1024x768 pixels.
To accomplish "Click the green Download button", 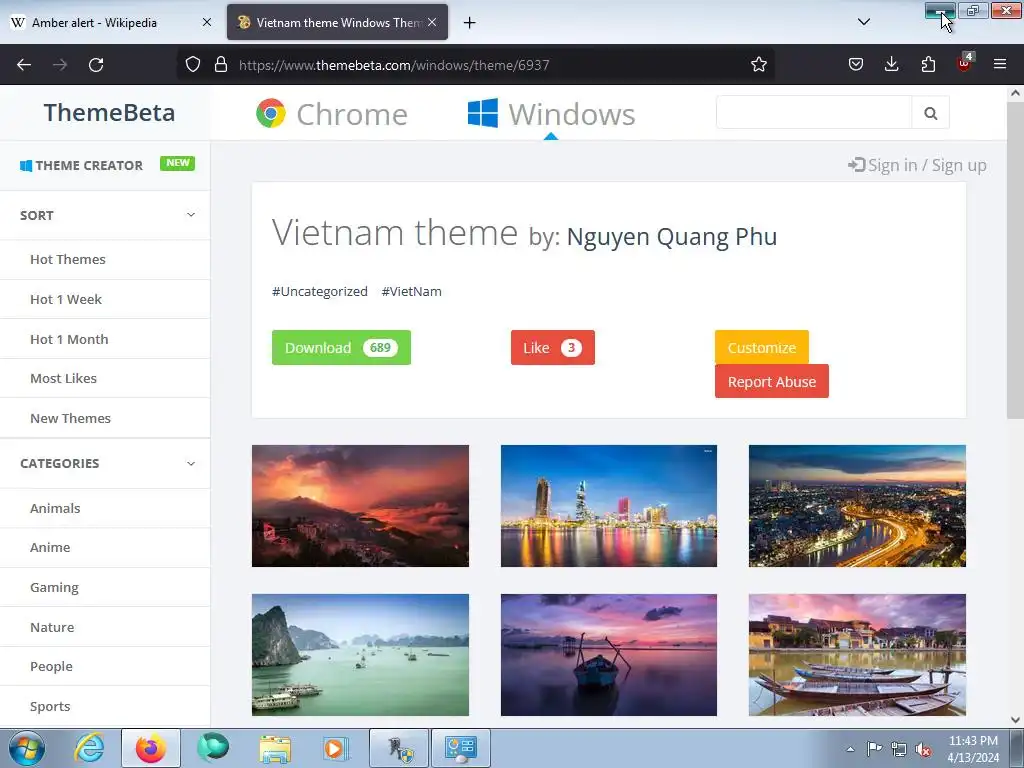I will [342, 347].
